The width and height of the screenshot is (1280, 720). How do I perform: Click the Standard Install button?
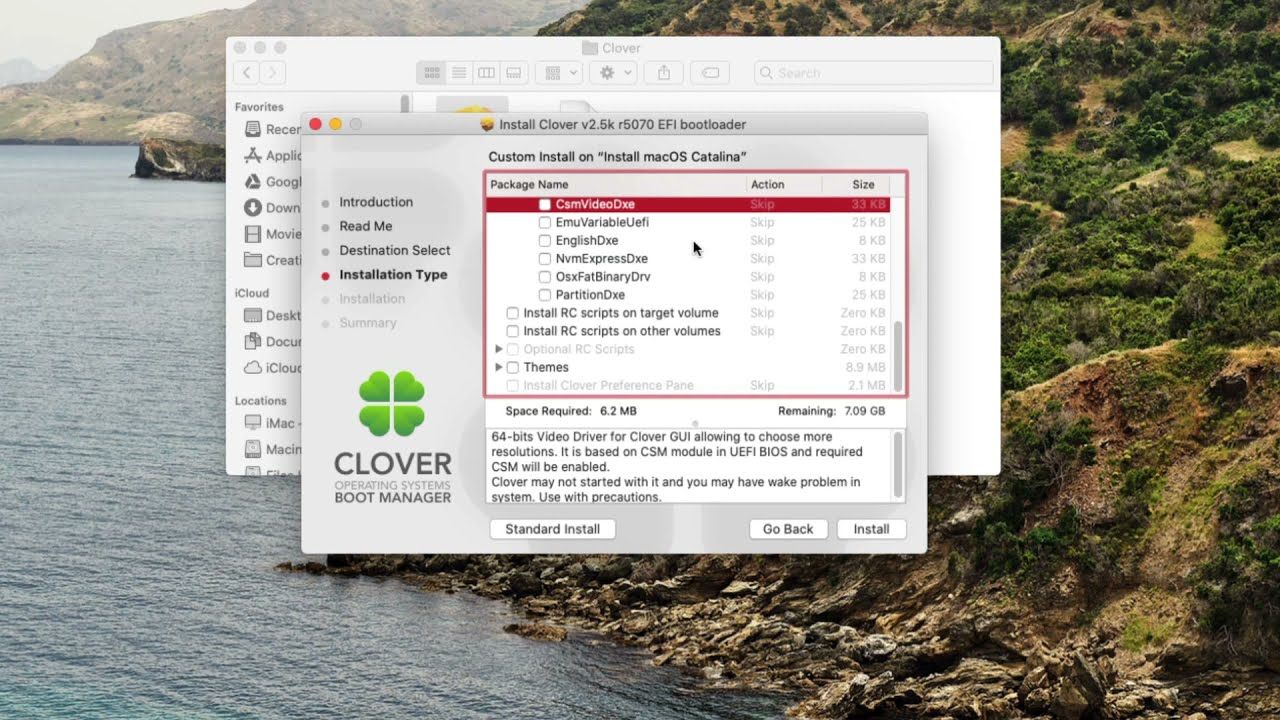tap(552, 529)
